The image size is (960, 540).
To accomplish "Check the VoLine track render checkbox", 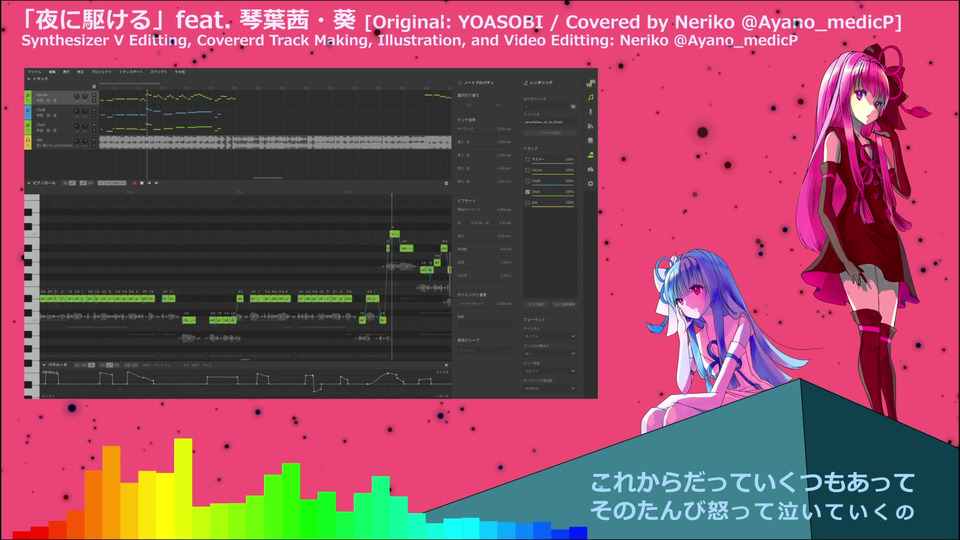I will click(527, 170).
